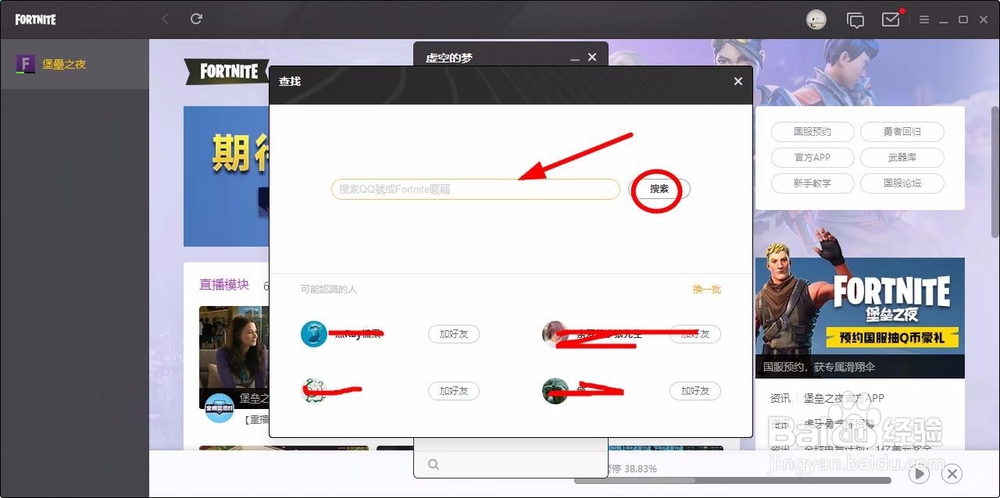Image resolution: width=1000 pixels, height=498 pixels.
Task: Open the hamburger menu icon
Action: point(924,20)
